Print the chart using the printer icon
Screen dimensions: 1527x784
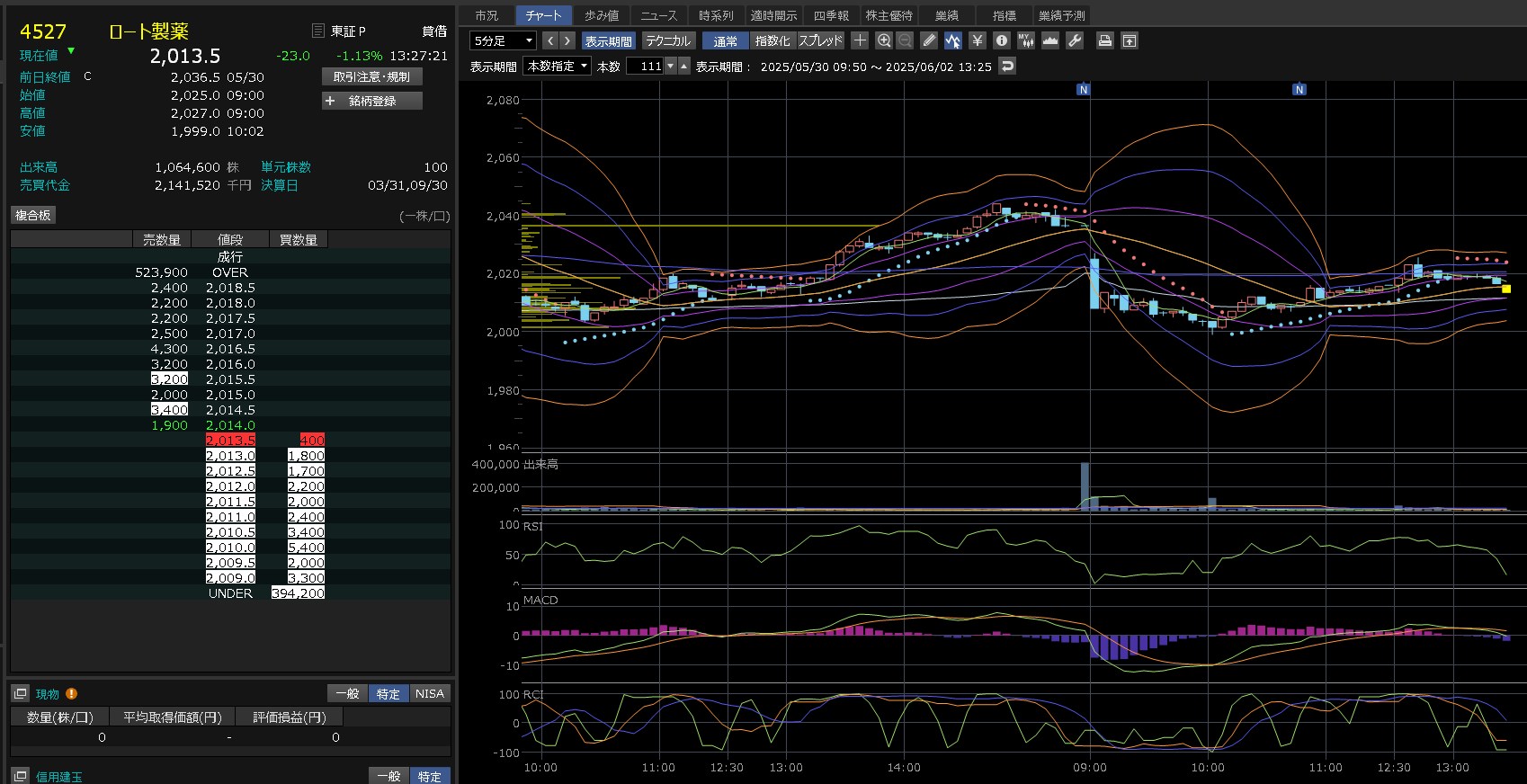point(1105,40)
